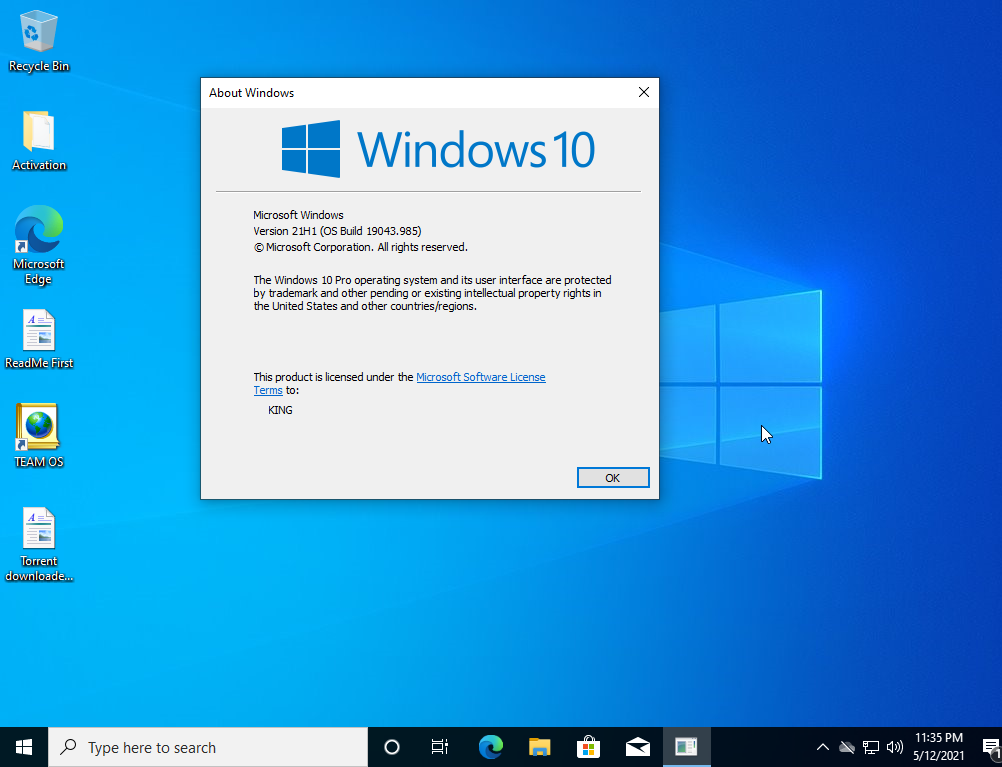
Task: Launch Edge from the taskbar
Action: coord(491,747)
